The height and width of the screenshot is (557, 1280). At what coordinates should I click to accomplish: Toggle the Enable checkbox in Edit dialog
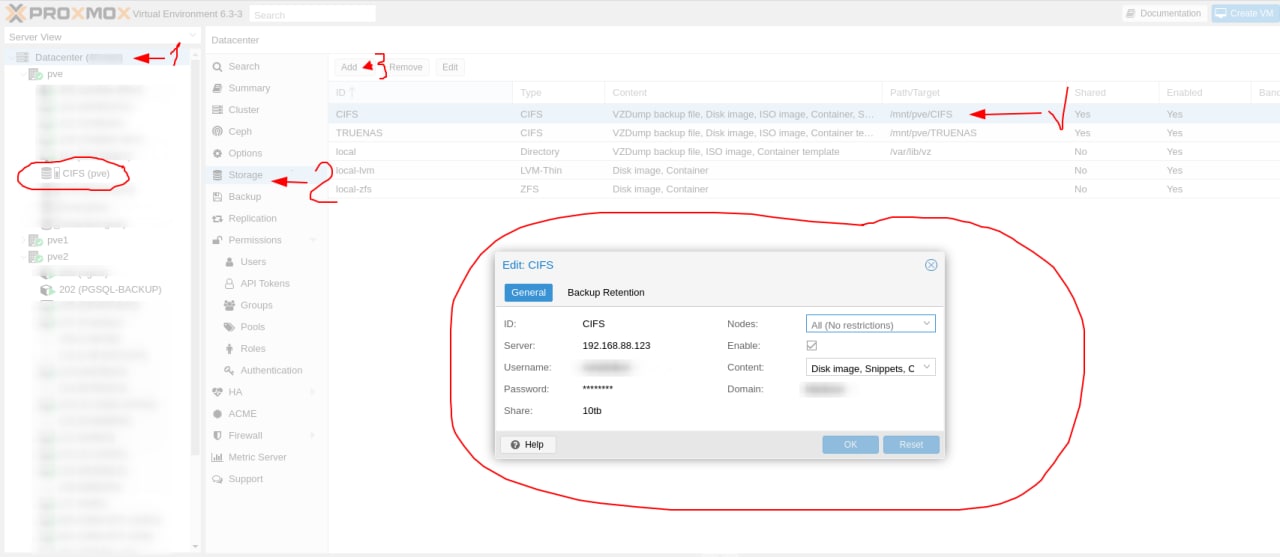point(812,345)
